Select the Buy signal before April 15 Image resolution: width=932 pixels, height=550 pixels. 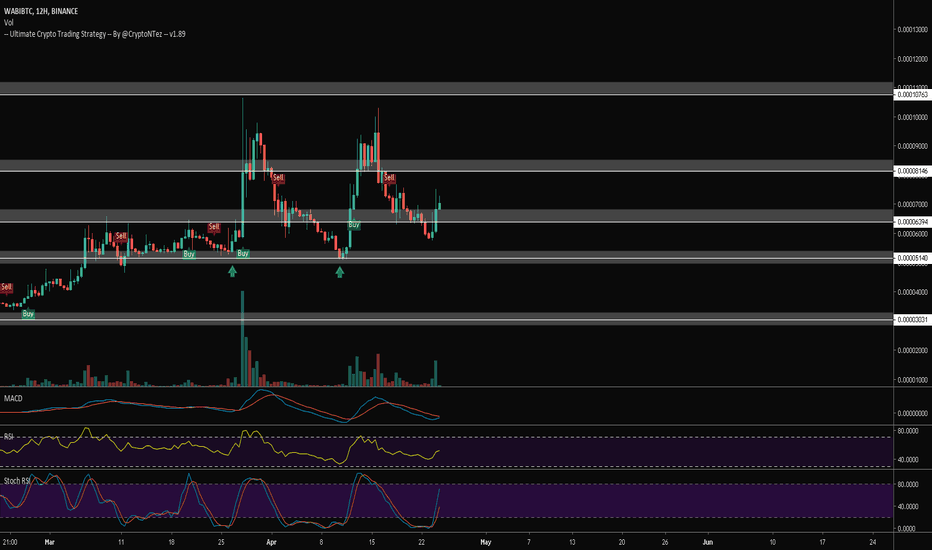pyautogui.click(x=354, y=225)
